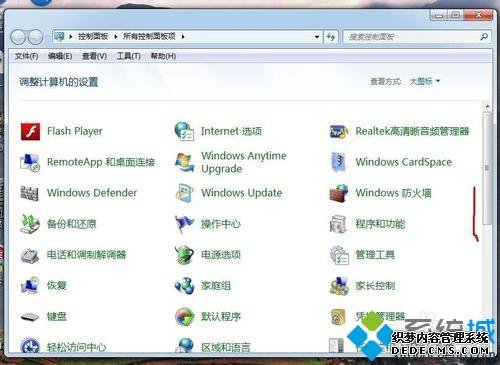The image size is (500, 365).
Task: Click the search magnifier icon
Action: click(484, 37)
